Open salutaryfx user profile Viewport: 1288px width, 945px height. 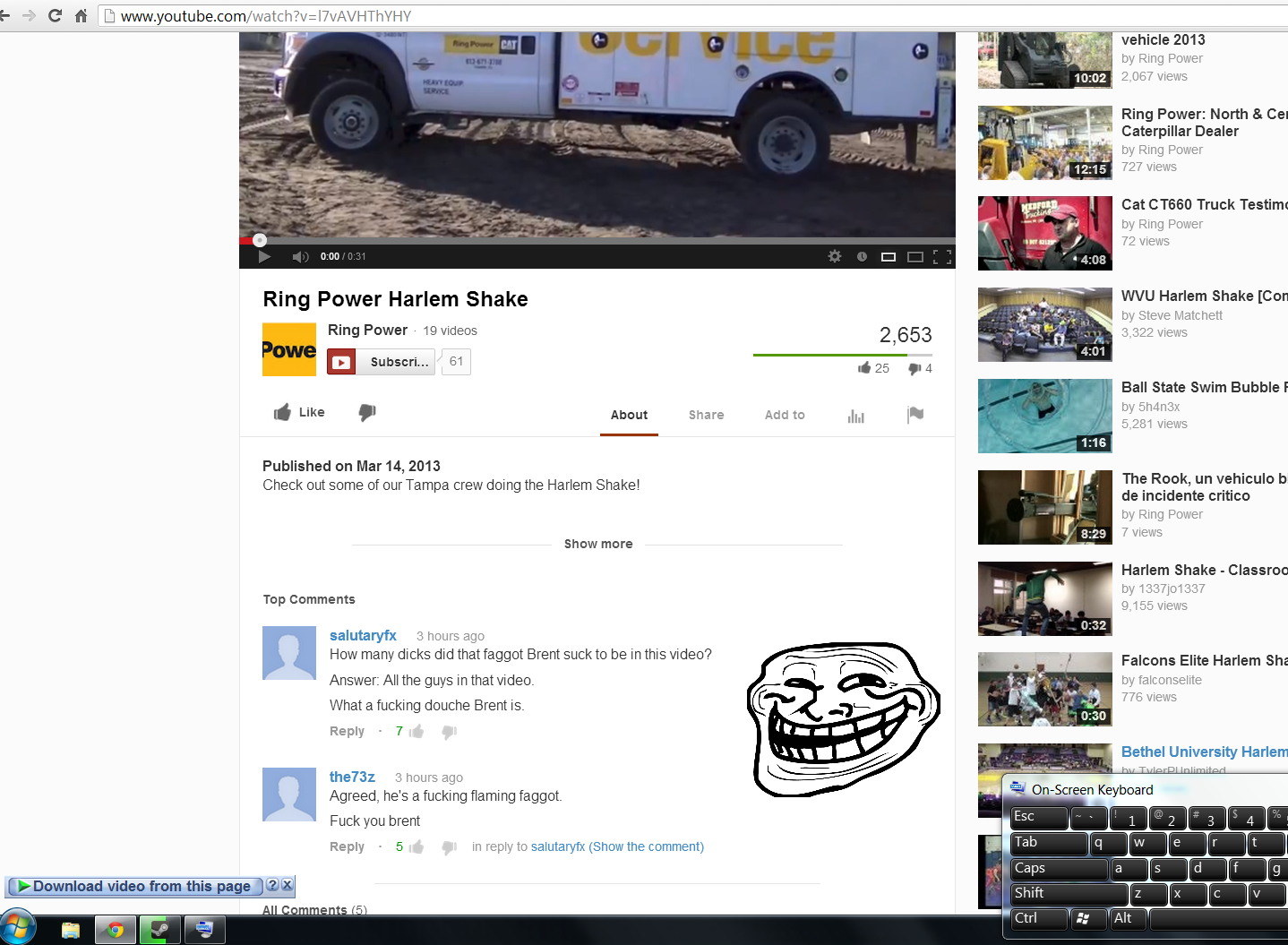tap(363, 635)
